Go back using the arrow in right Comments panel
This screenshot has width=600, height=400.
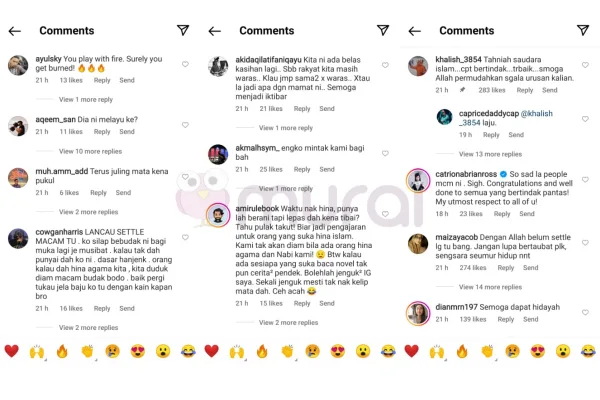click(415, 31)
